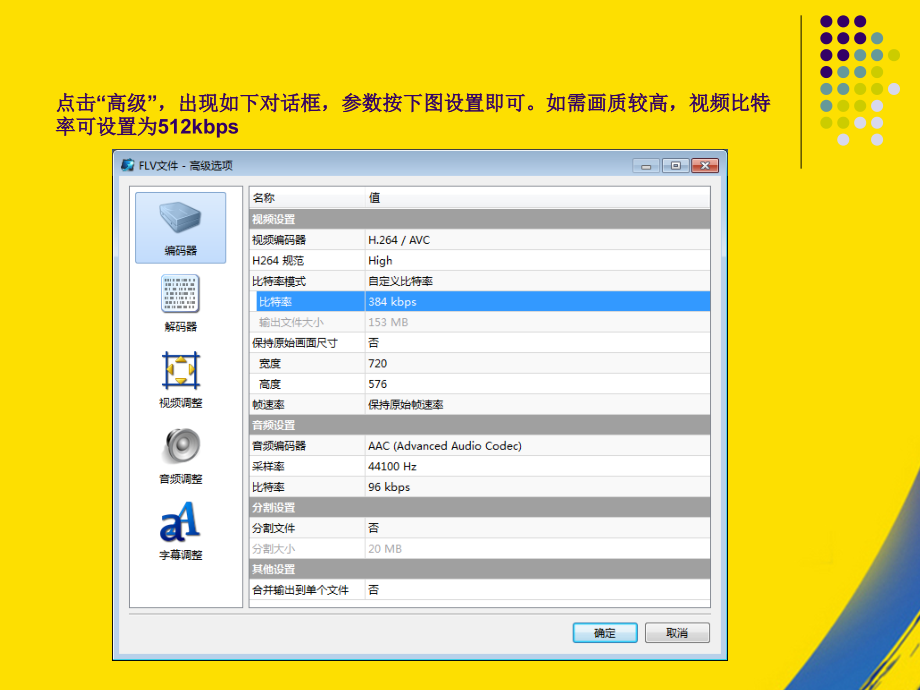Click the 值 column header
Screen dimensions: 920x690
(537, 198)
